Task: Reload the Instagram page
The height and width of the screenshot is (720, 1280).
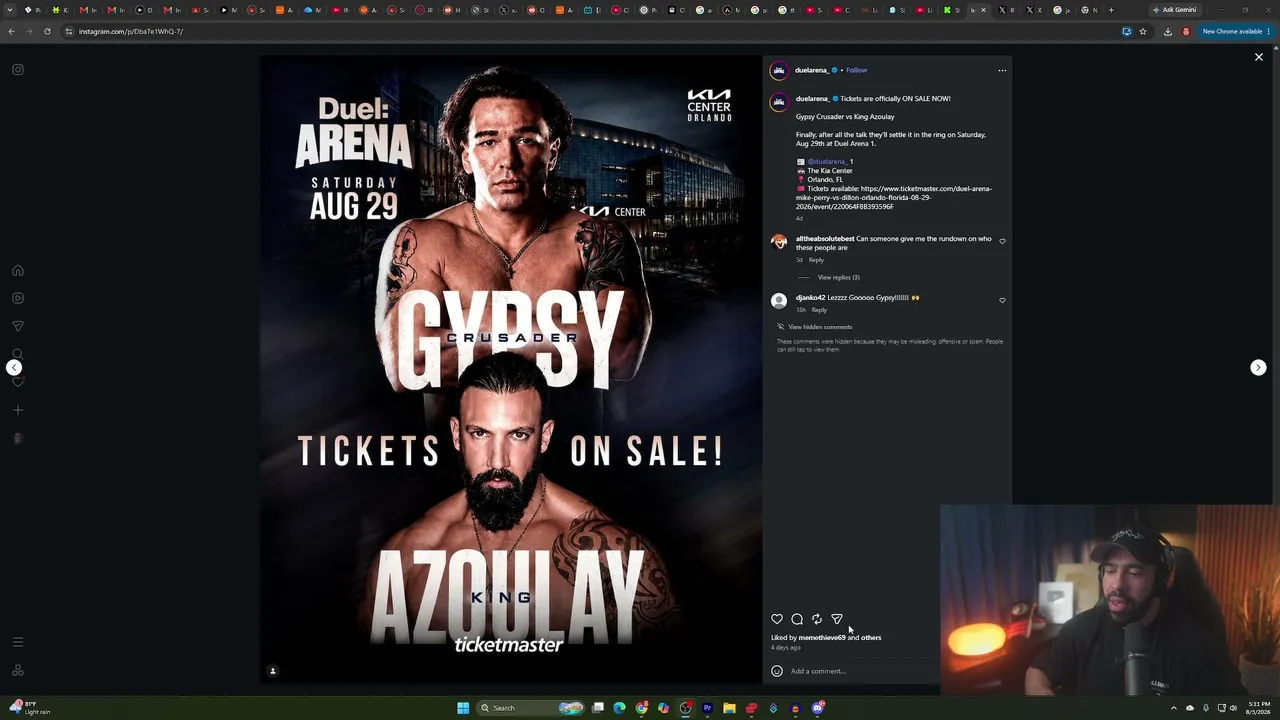Action: (x=47, y=31)
